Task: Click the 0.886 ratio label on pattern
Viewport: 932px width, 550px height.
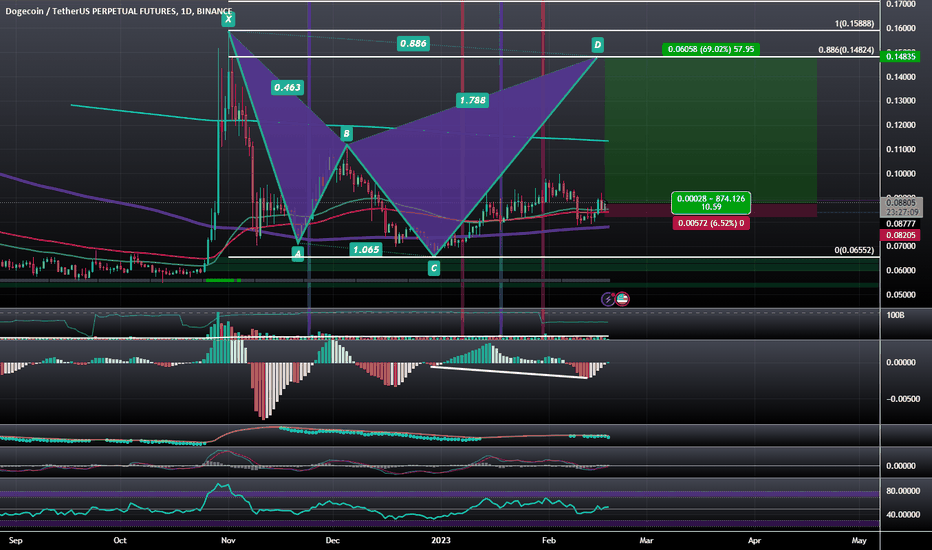Action: click(413, 43)
